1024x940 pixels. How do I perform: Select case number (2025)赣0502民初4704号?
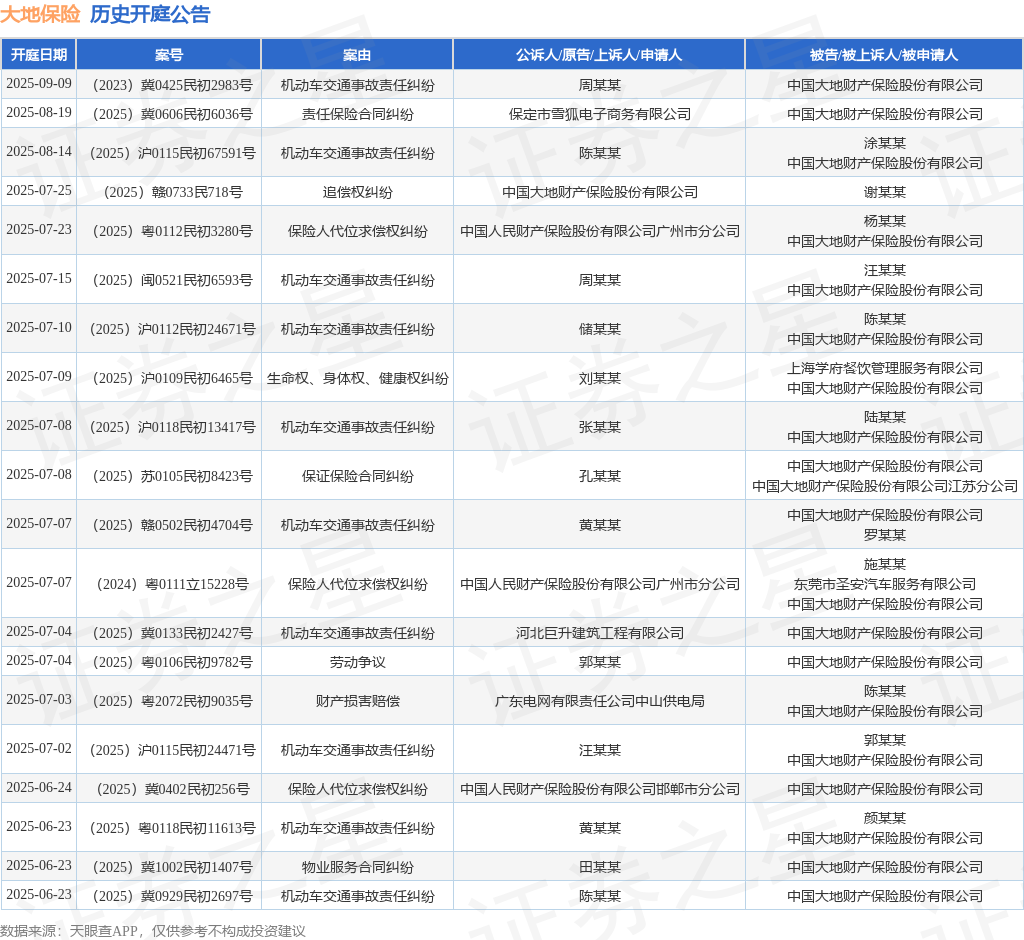169,525
